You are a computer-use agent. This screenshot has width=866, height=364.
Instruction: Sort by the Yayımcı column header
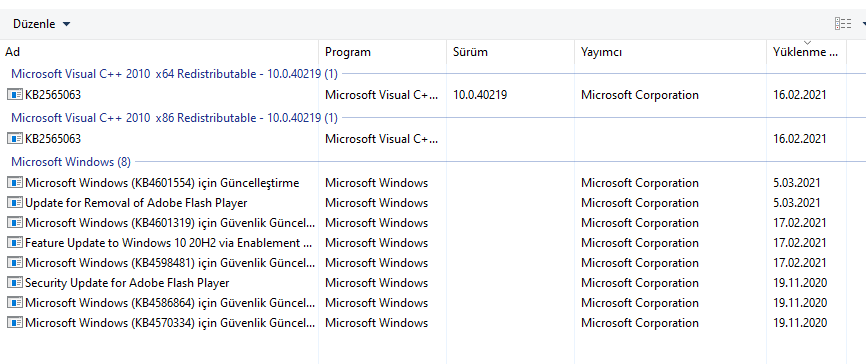click(670, 52)
